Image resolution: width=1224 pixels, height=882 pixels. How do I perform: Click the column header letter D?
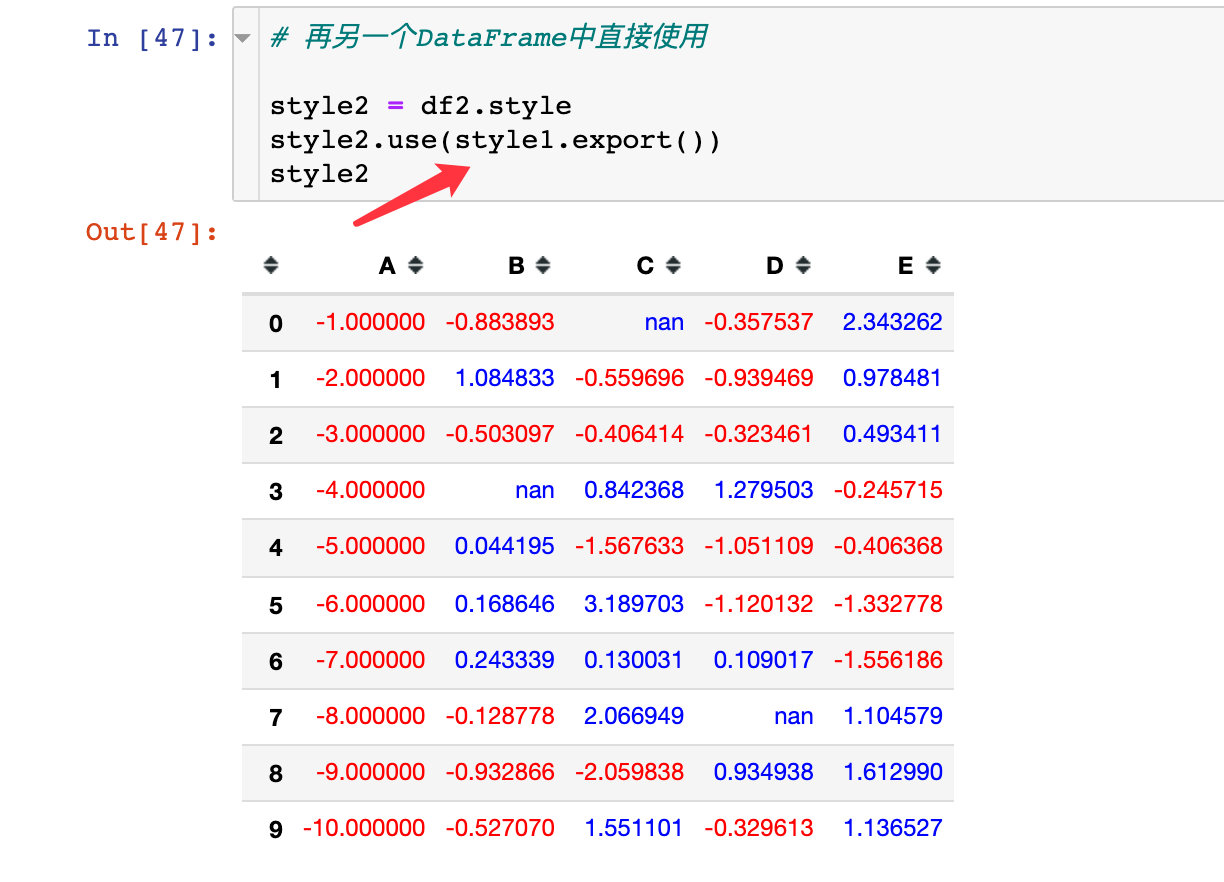[775, 266]
